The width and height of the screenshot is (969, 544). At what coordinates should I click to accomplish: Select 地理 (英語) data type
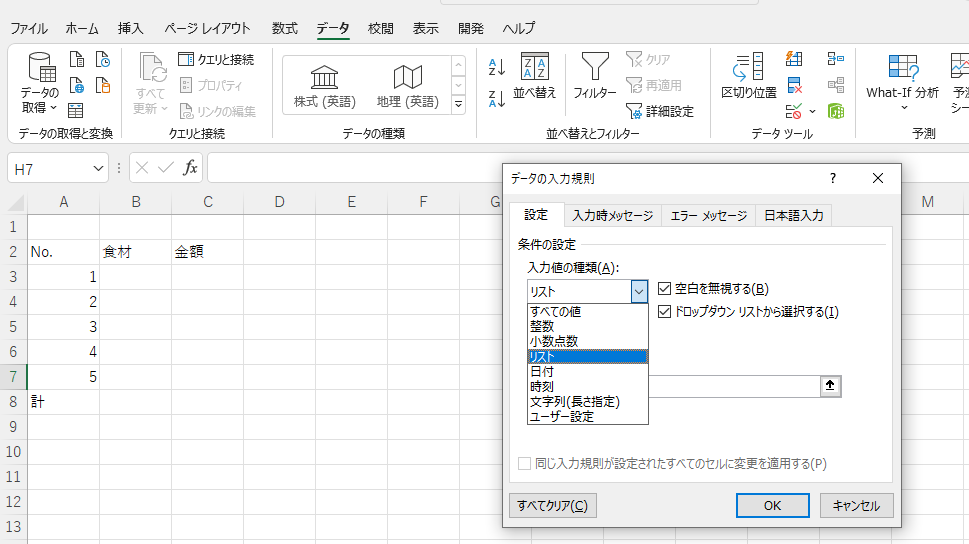tap(408, 87)
